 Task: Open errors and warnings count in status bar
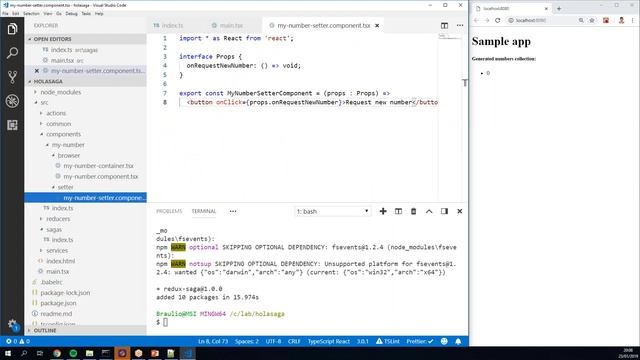point(18,341)
